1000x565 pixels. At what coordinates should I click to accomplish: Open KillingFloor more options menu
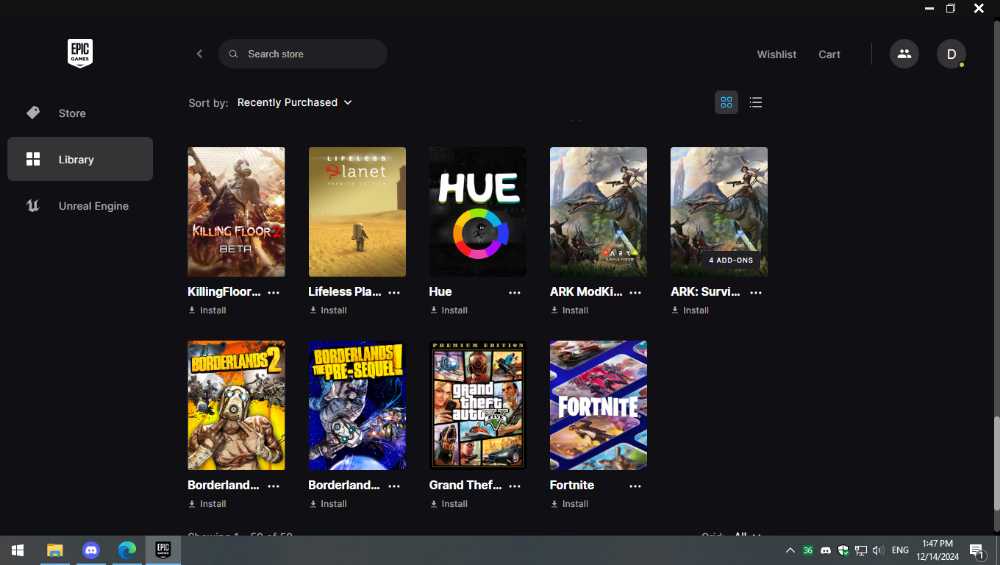click(274, 292)
